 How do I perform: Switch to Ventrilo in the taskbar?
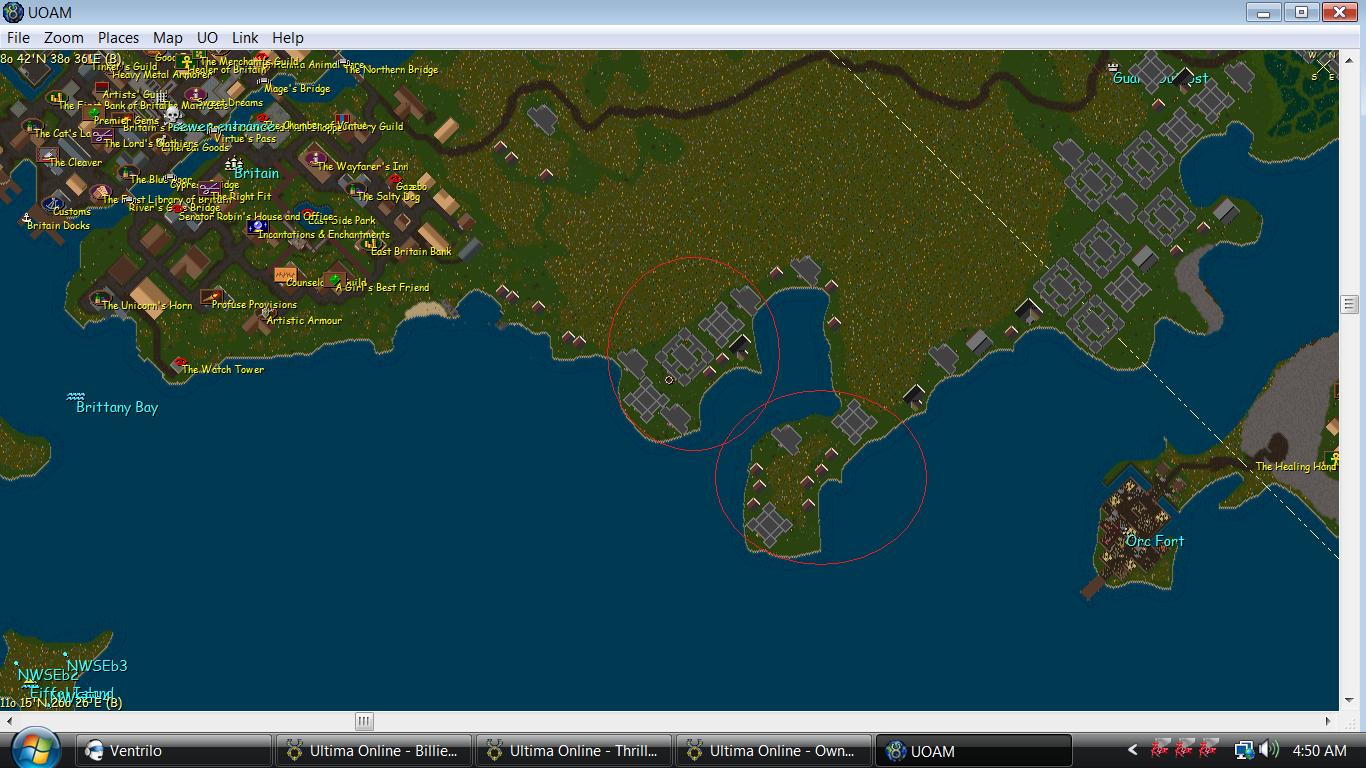tap(173, 751)
